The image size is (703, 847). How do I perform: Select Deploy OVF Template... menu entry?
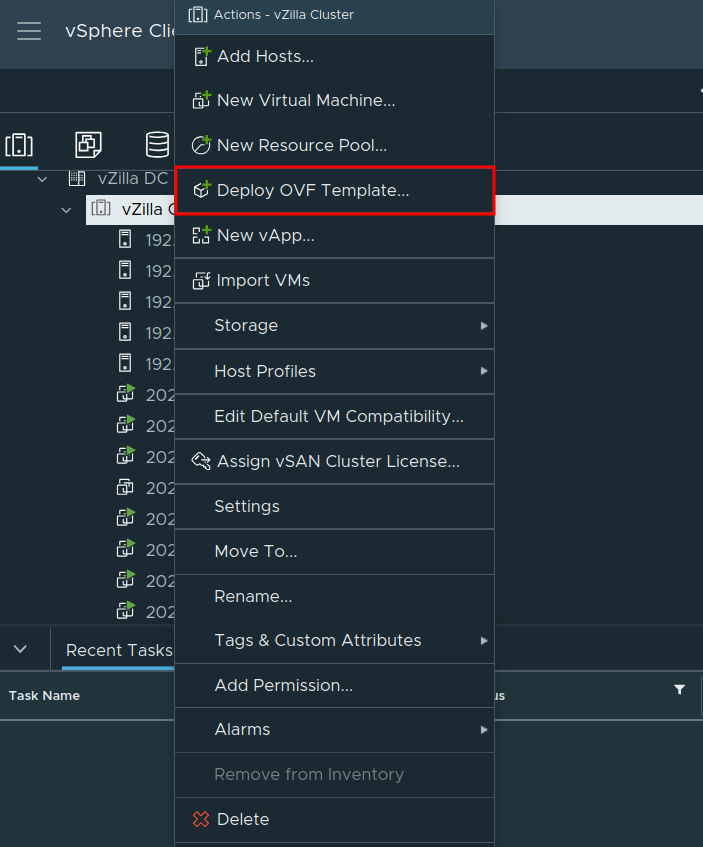(334, 190)
